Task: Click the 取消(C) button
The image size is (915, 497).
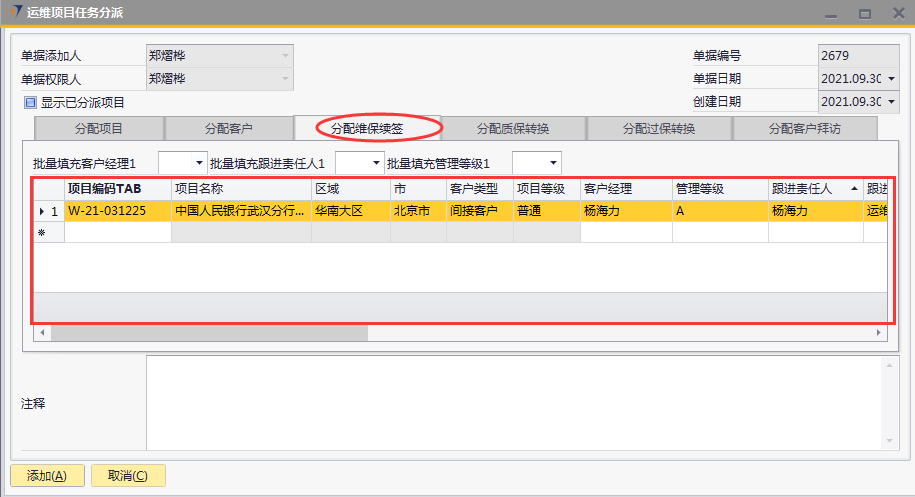Action: (127, 476)
